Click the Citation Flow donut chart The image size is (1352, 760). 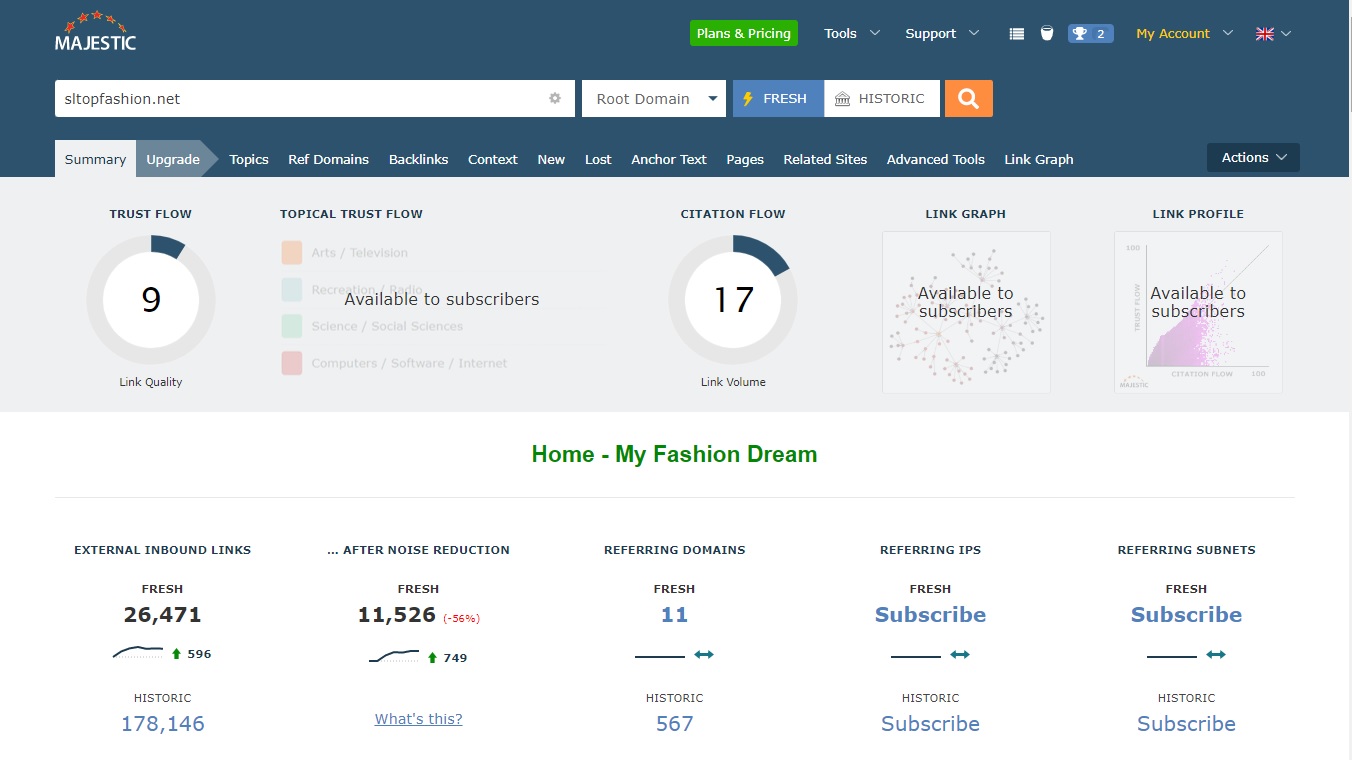click(733, 300)
